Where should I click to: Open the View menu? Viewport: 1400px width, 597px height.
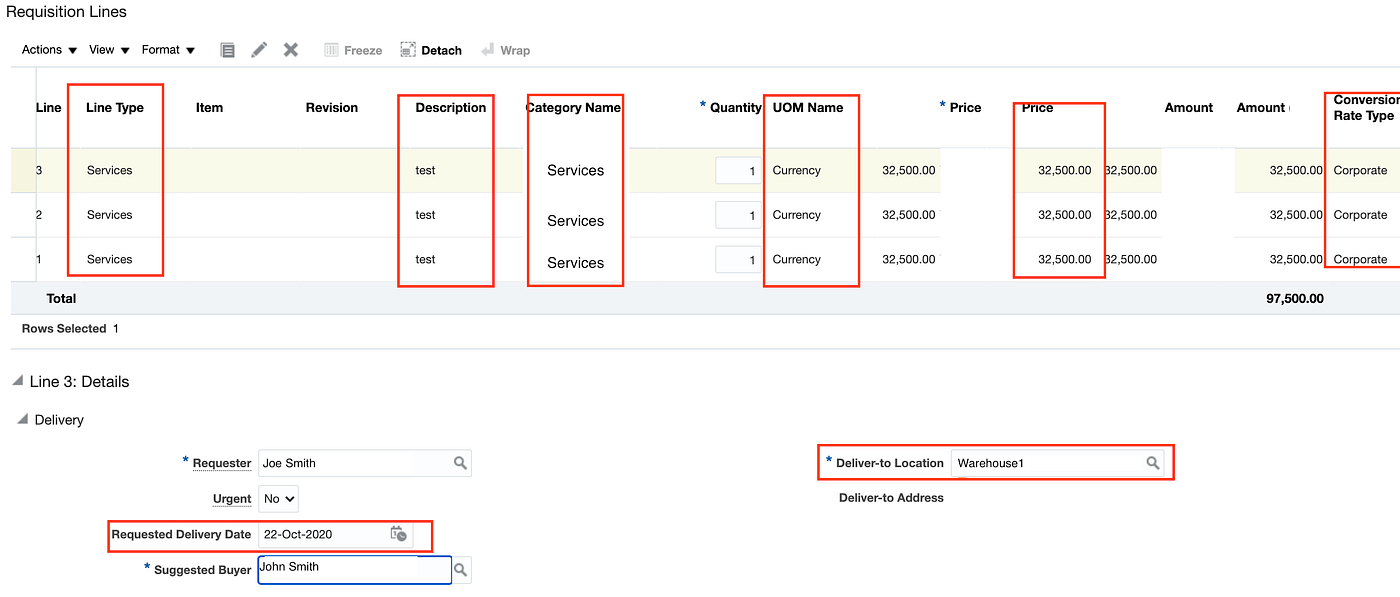(x=102, y=49)
